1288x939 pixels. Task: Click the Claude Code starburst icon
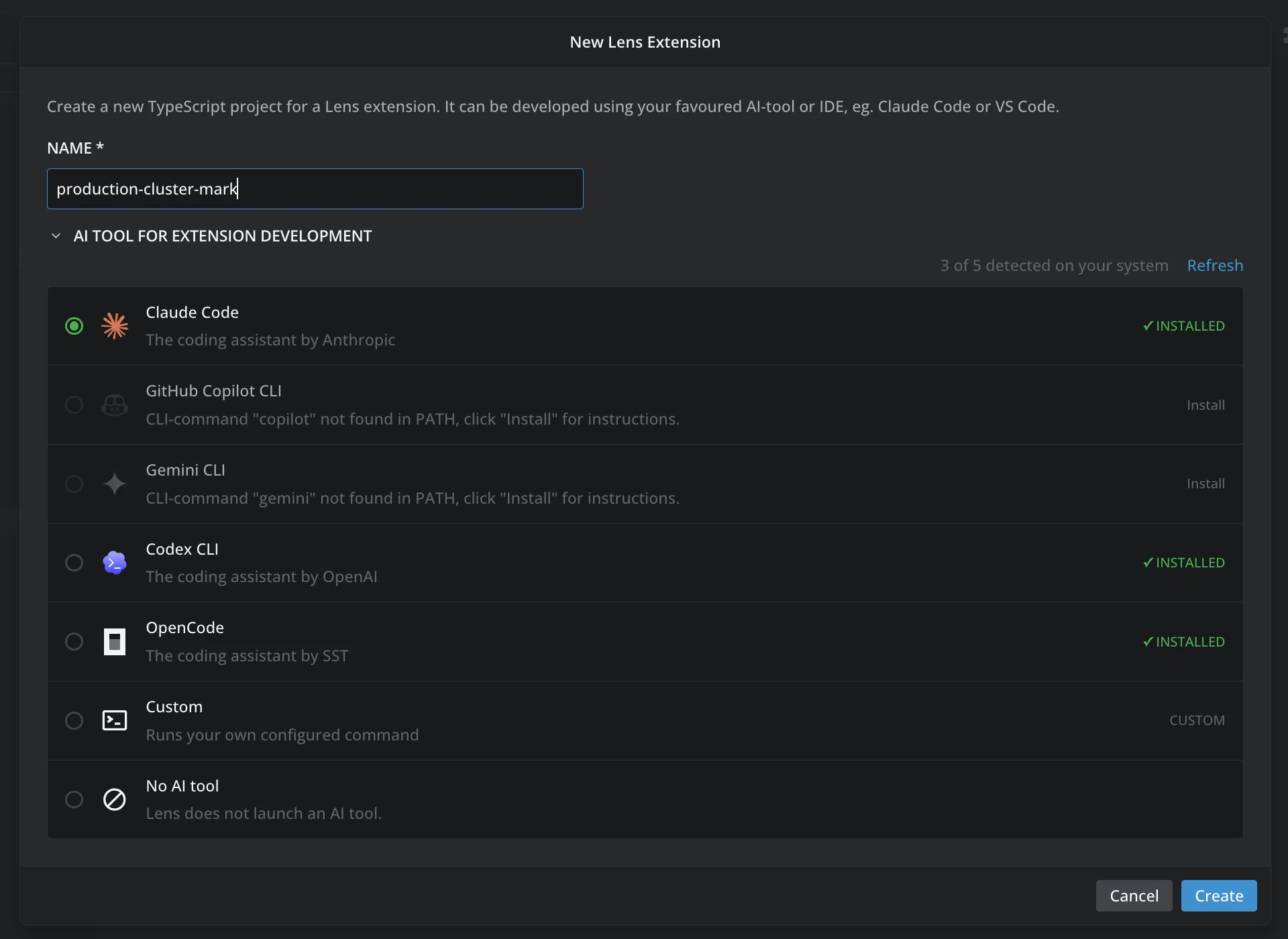point(115,326)
